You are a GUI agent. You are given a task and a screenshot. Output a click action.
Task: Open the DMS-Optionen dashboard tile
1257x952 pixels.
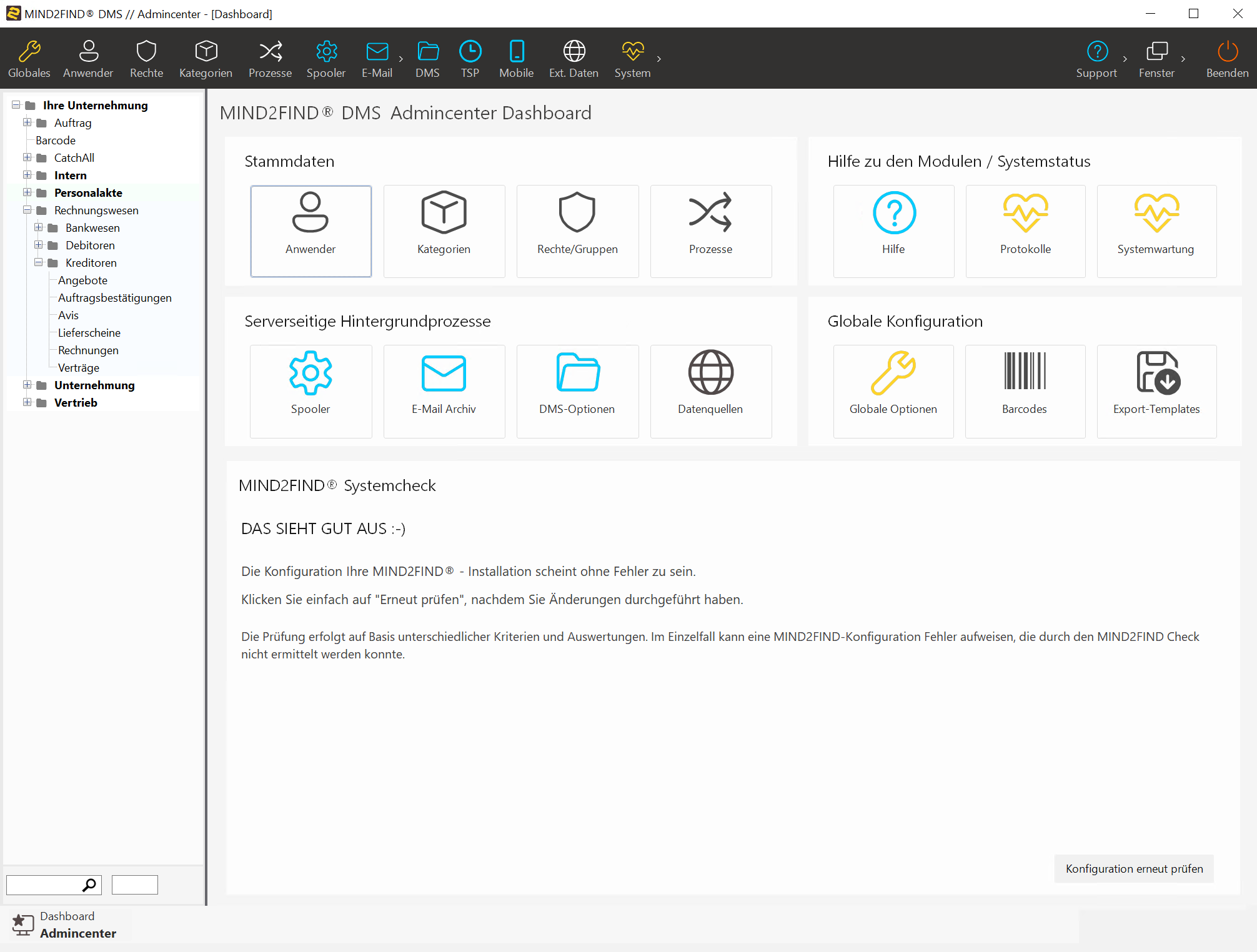pyautogui.click(x=577, y=391)
